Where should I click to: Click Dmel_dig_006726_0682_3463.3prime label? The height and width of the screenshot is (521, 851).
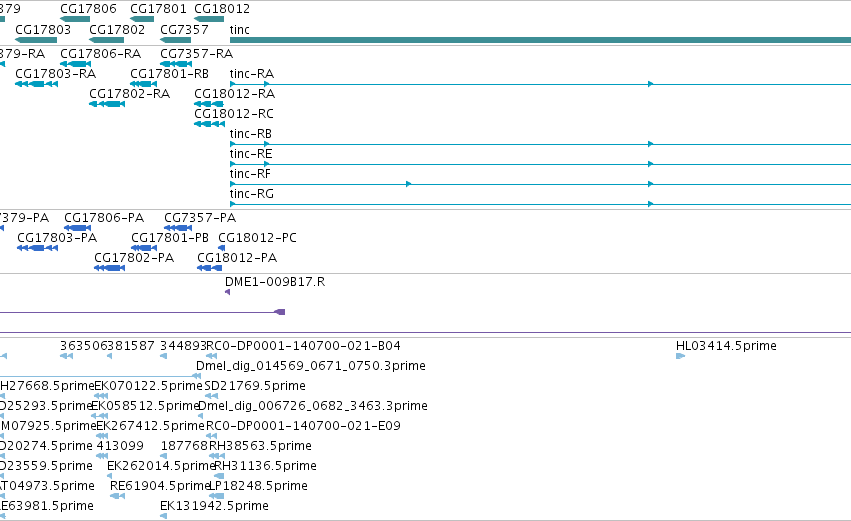click(313, 406)
